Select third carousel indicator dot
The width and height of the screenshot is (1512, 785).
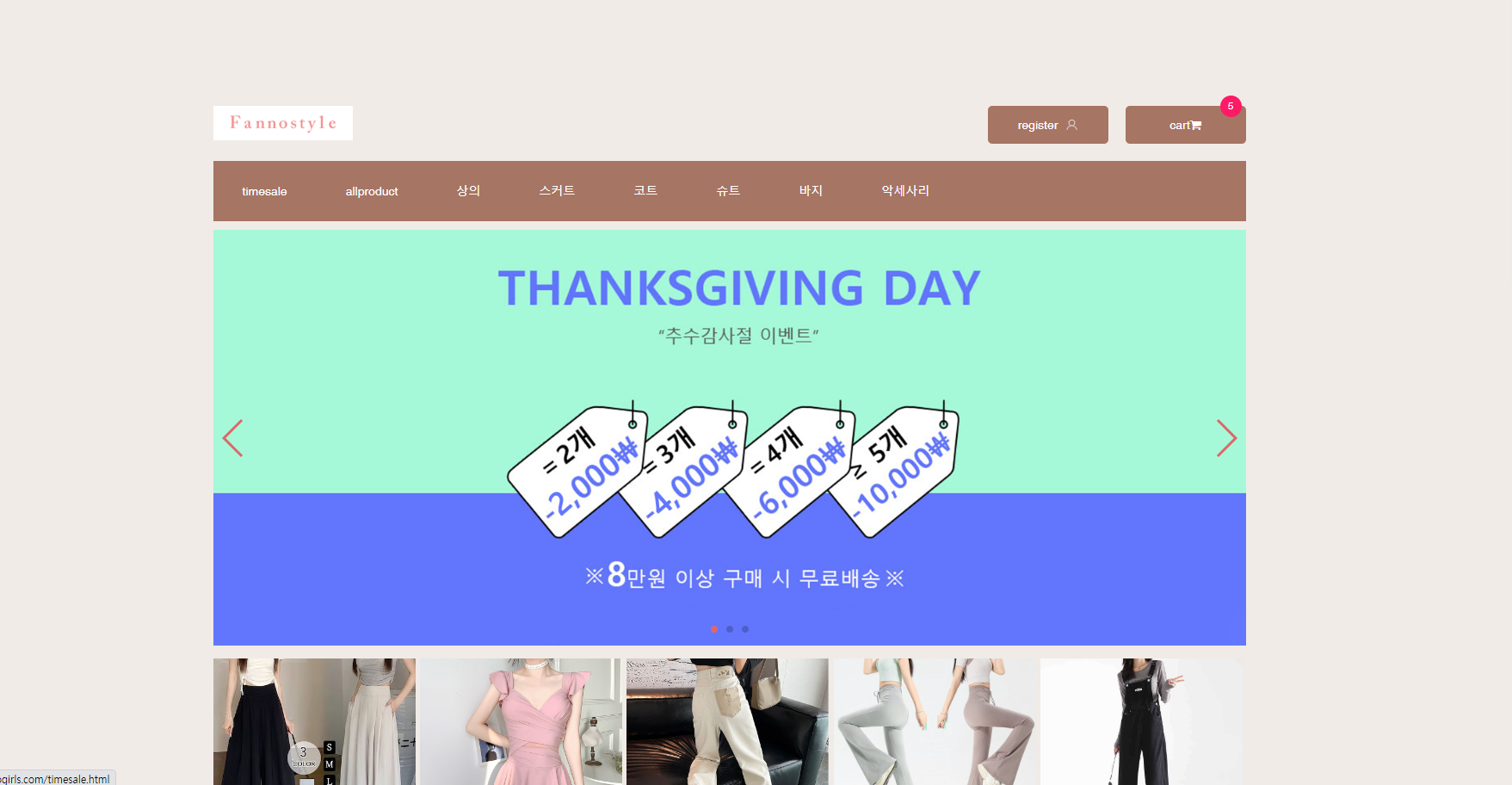pos(745,629)
